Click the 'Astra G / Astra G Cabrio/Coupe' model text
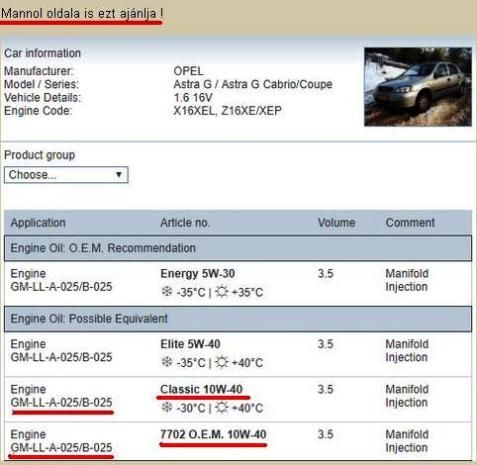477x465 pixels. [x=253, y=84]
